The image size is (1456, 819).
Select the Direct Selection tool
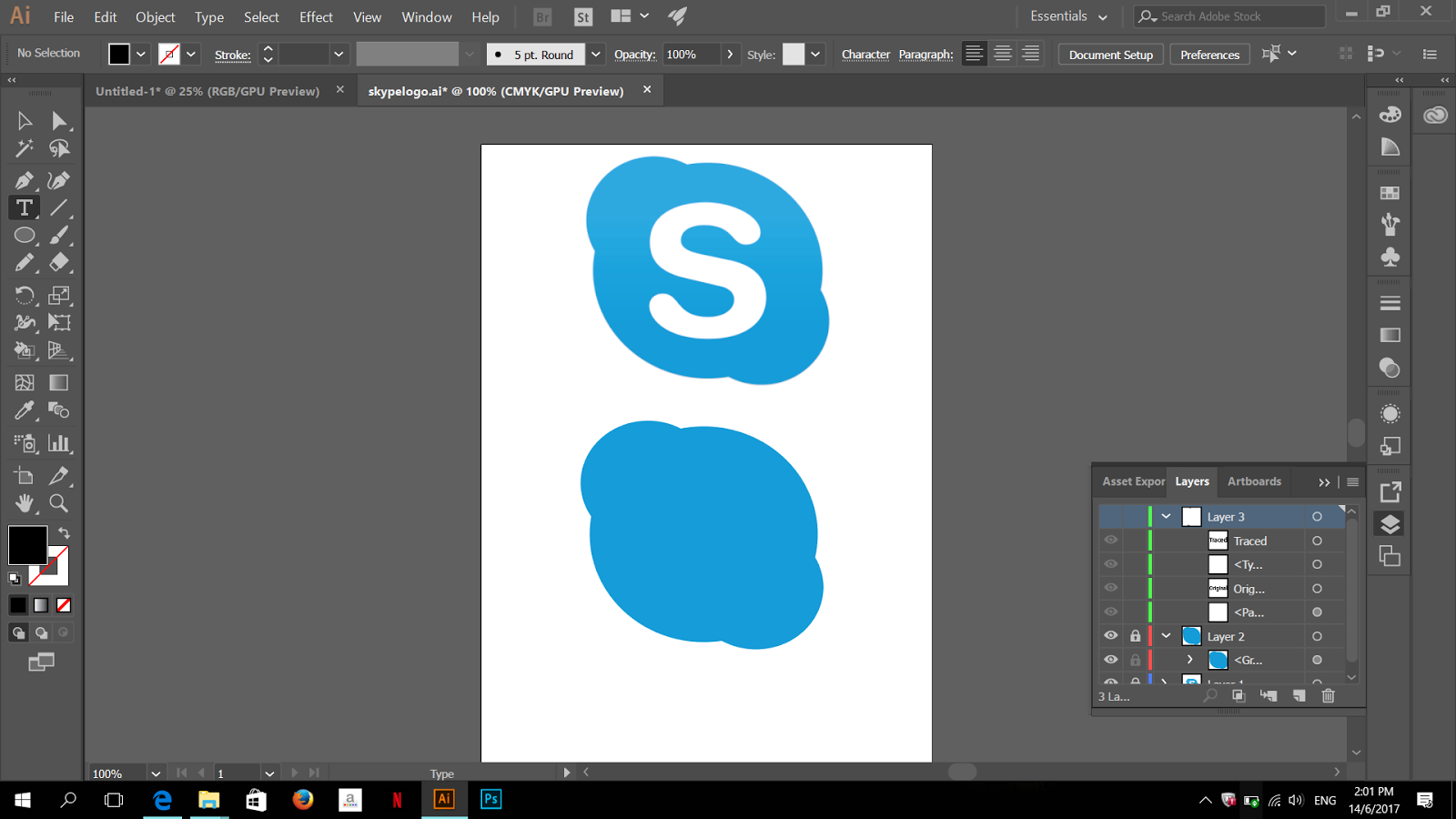coord(59,121)
